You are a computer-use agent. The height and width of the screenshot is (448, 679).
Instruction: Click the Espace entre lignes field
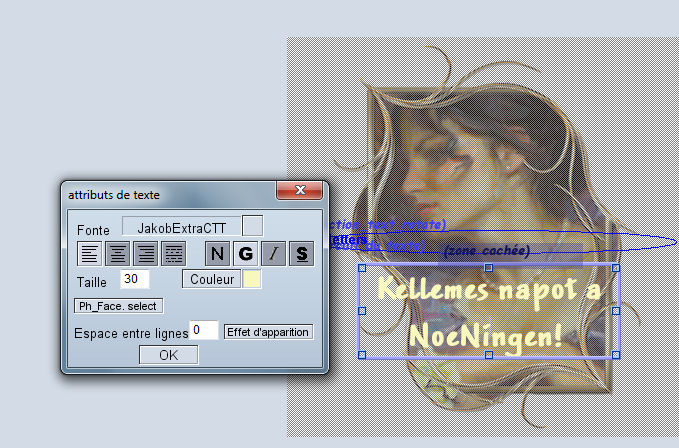(204, 330)
